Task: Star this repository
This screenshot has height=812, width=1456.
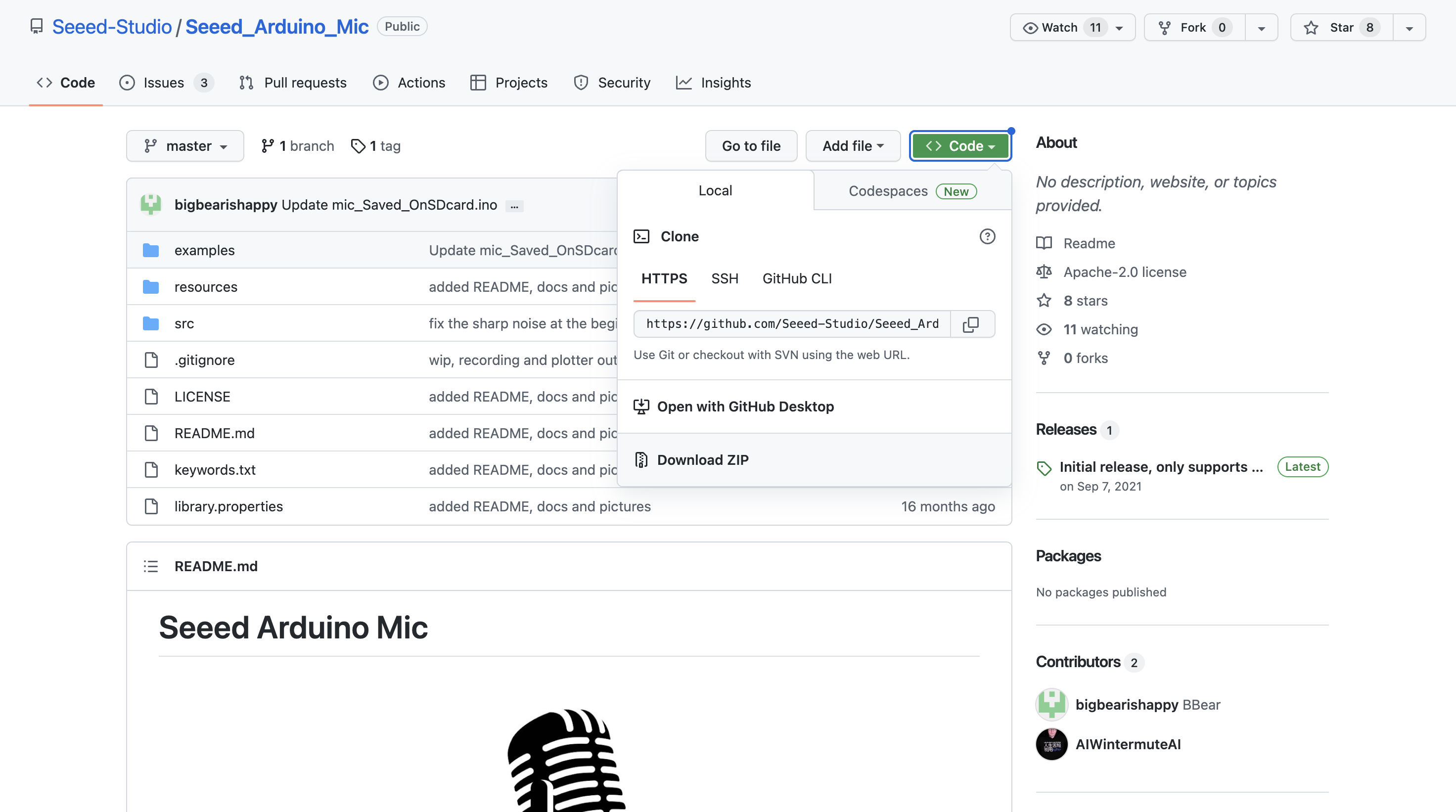Action: 1341,27
